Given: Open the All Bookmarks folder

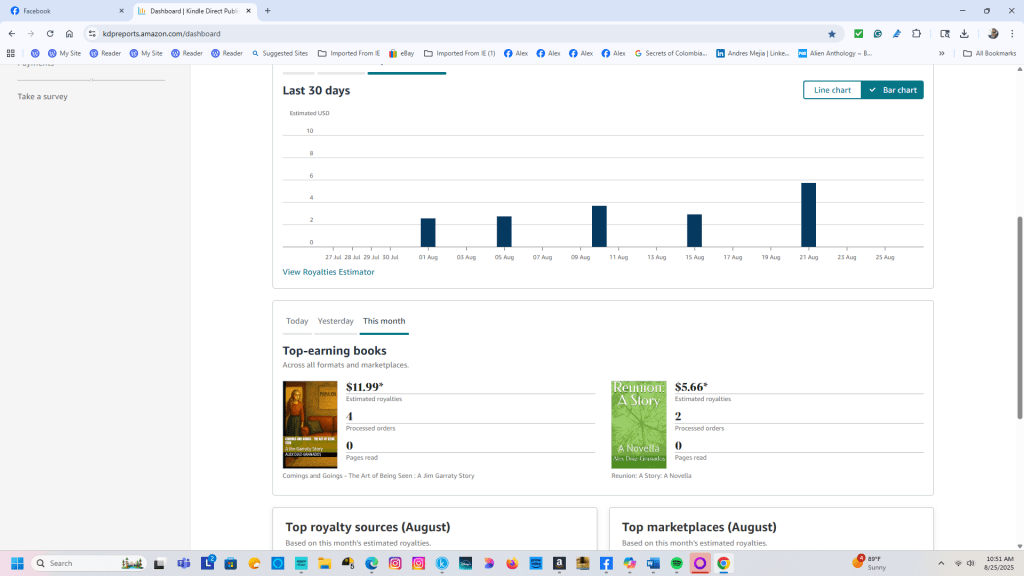Looking at the screenshot, I should (x=990, y=53).
